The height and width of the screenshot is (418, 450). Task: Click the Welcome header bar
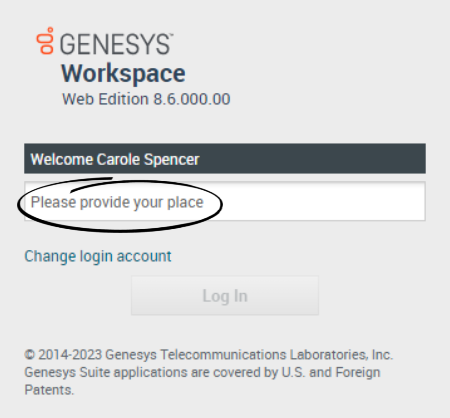[x=225, y=159]
